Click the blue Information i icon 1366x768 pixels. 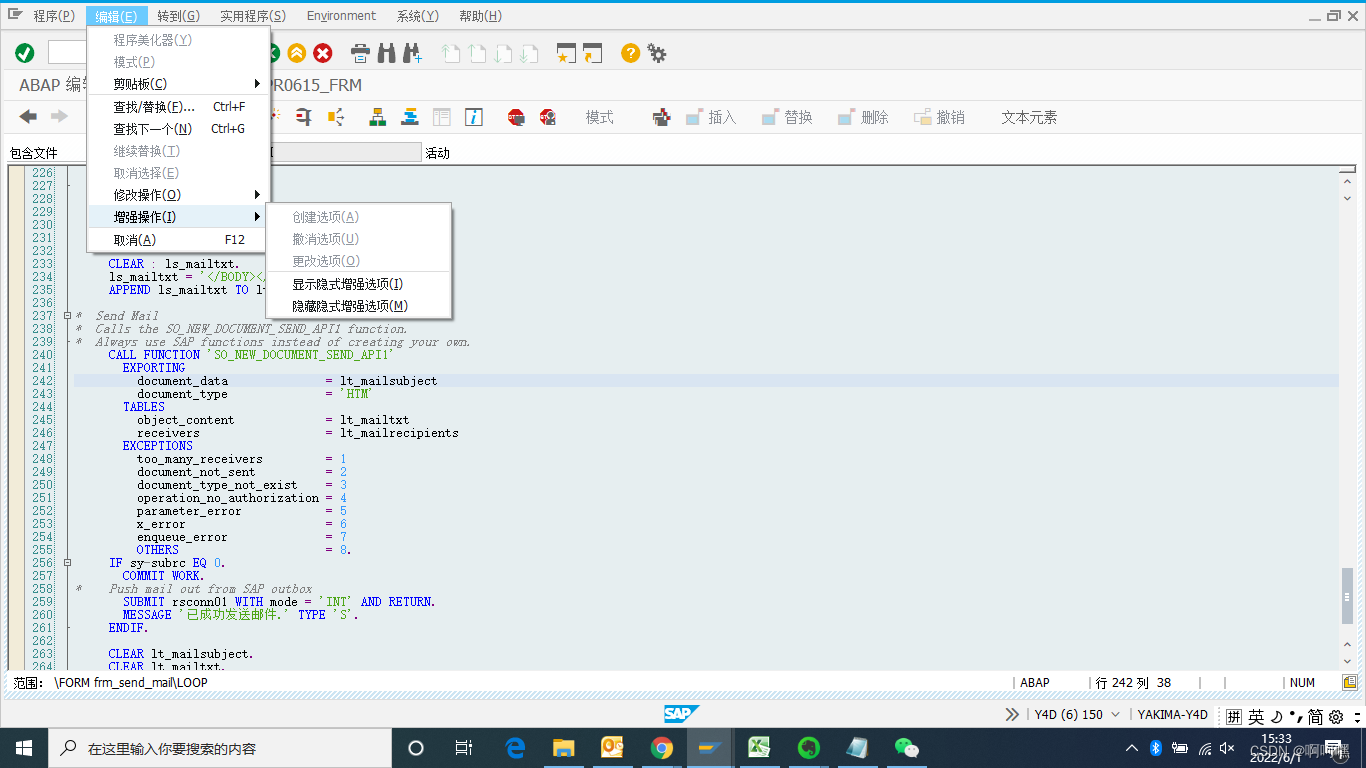(474, 117)
